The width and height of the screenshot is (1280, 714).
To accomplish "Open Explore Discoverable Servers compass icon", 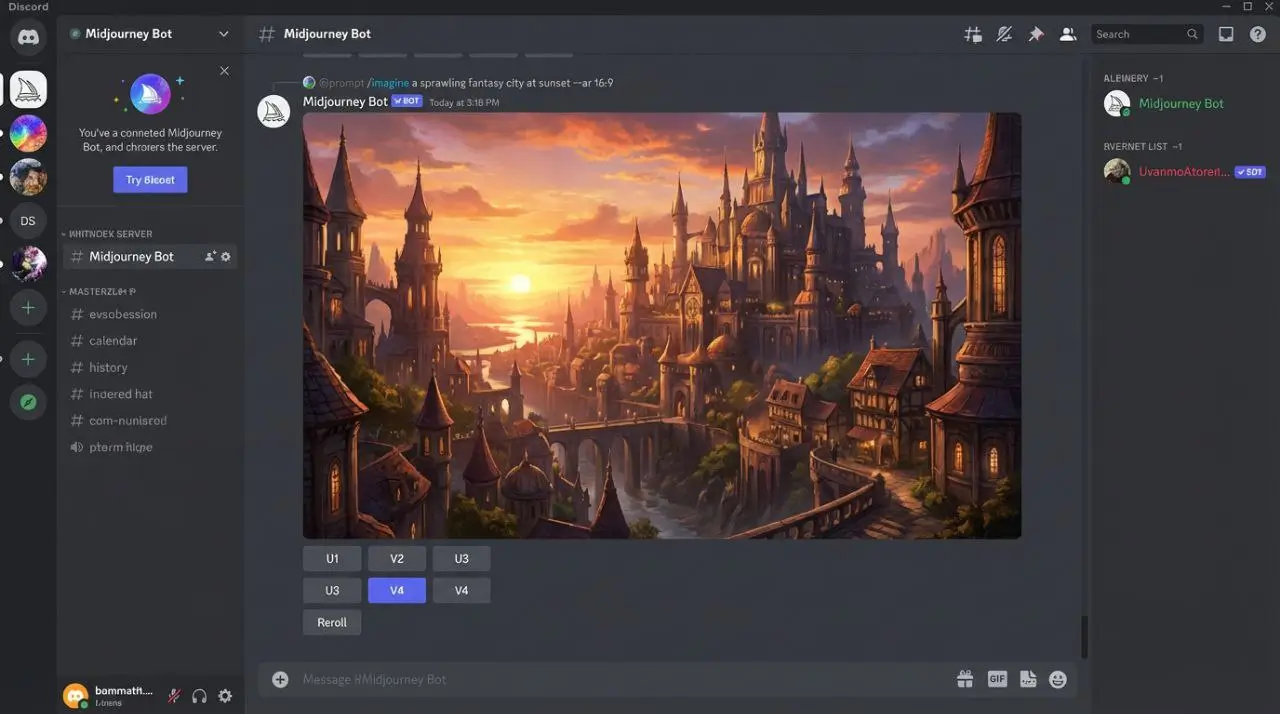I will (x=28, y=402).
